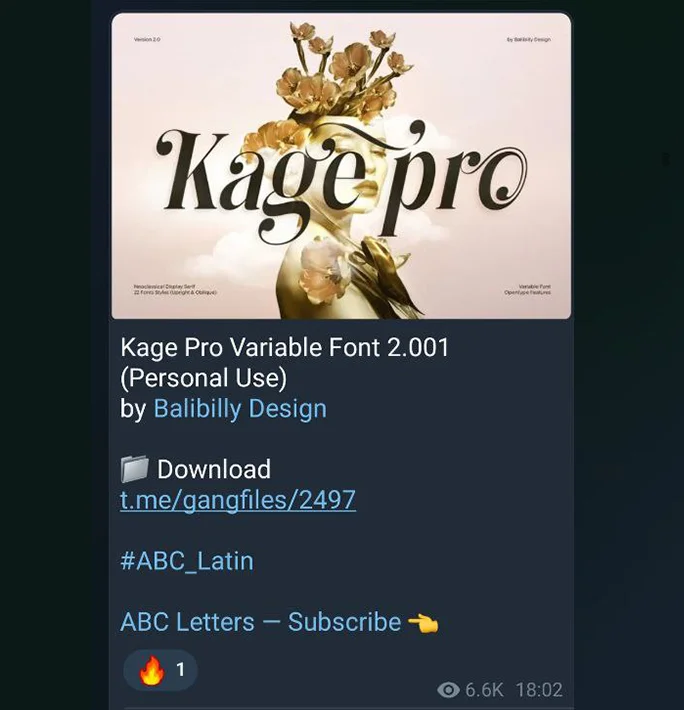The width and height of the screenshot is (684, 710).
Task: Select the #ABC_Latin hashtag
Action: (187, 561)
